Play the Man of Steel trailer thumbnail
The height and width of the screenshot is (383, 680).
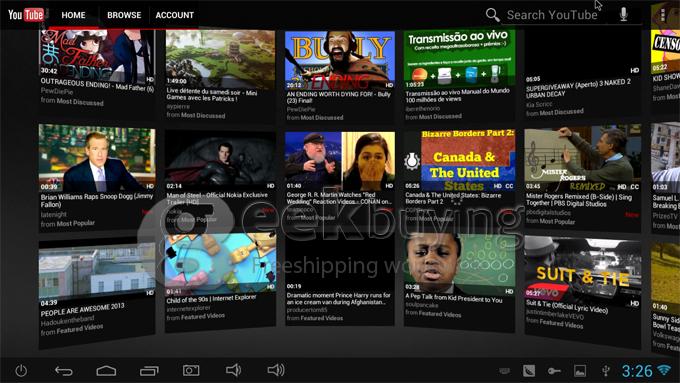click(x=220, y=160)
